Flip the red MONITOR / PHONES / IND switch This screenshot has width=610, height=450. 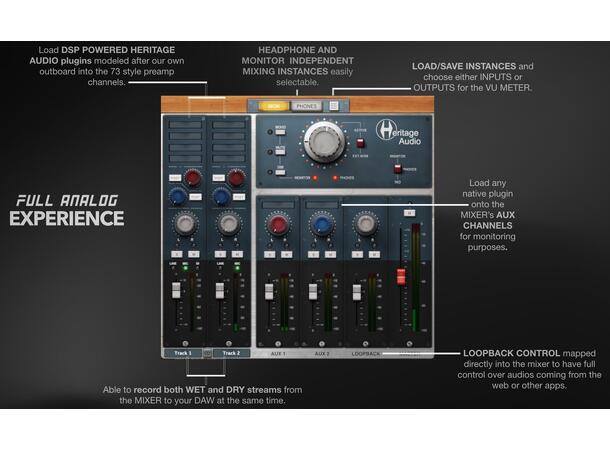click(397, 169)
